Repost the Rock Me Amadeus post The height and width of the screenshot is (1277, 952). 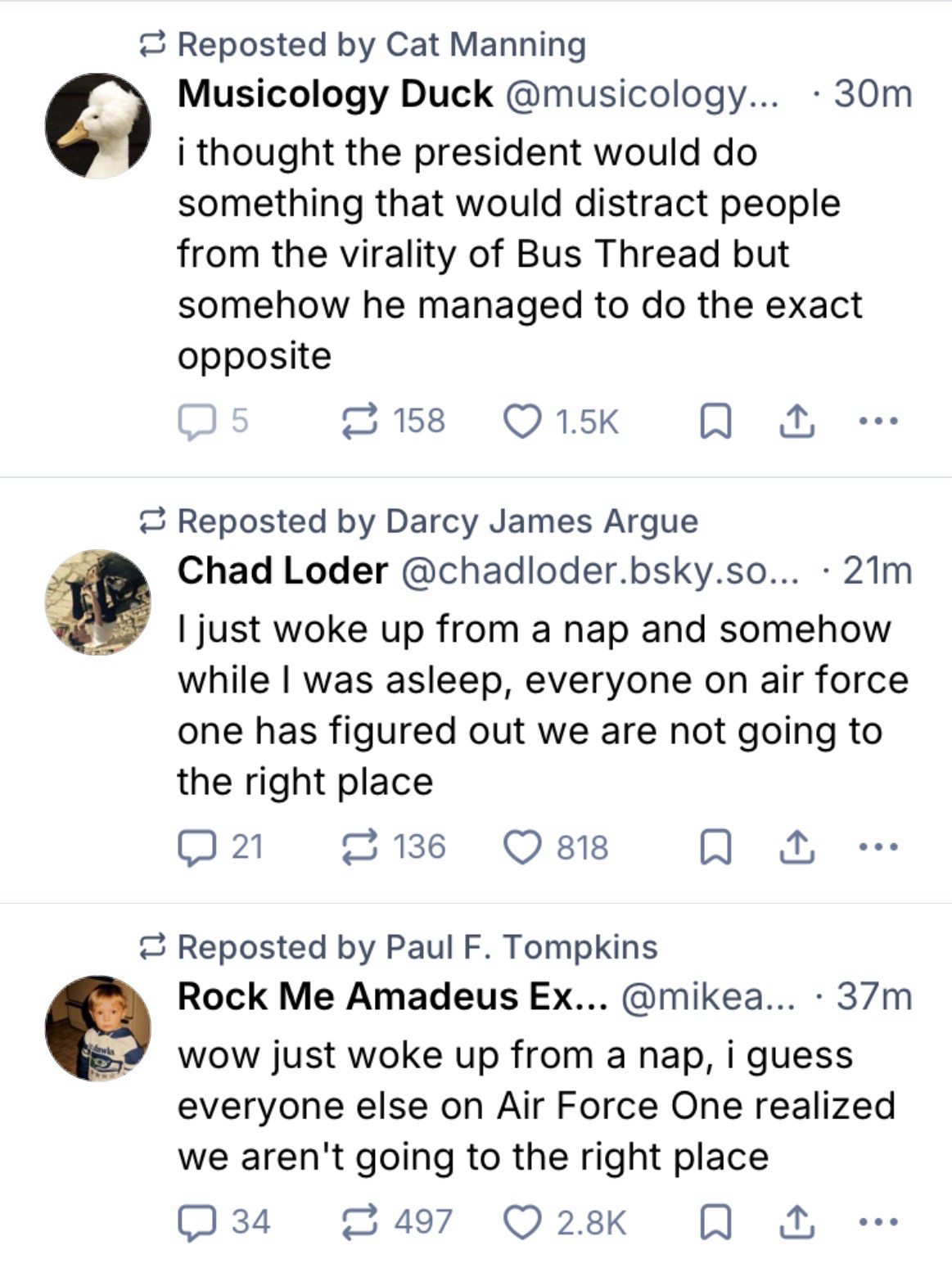pos(359,1222)
